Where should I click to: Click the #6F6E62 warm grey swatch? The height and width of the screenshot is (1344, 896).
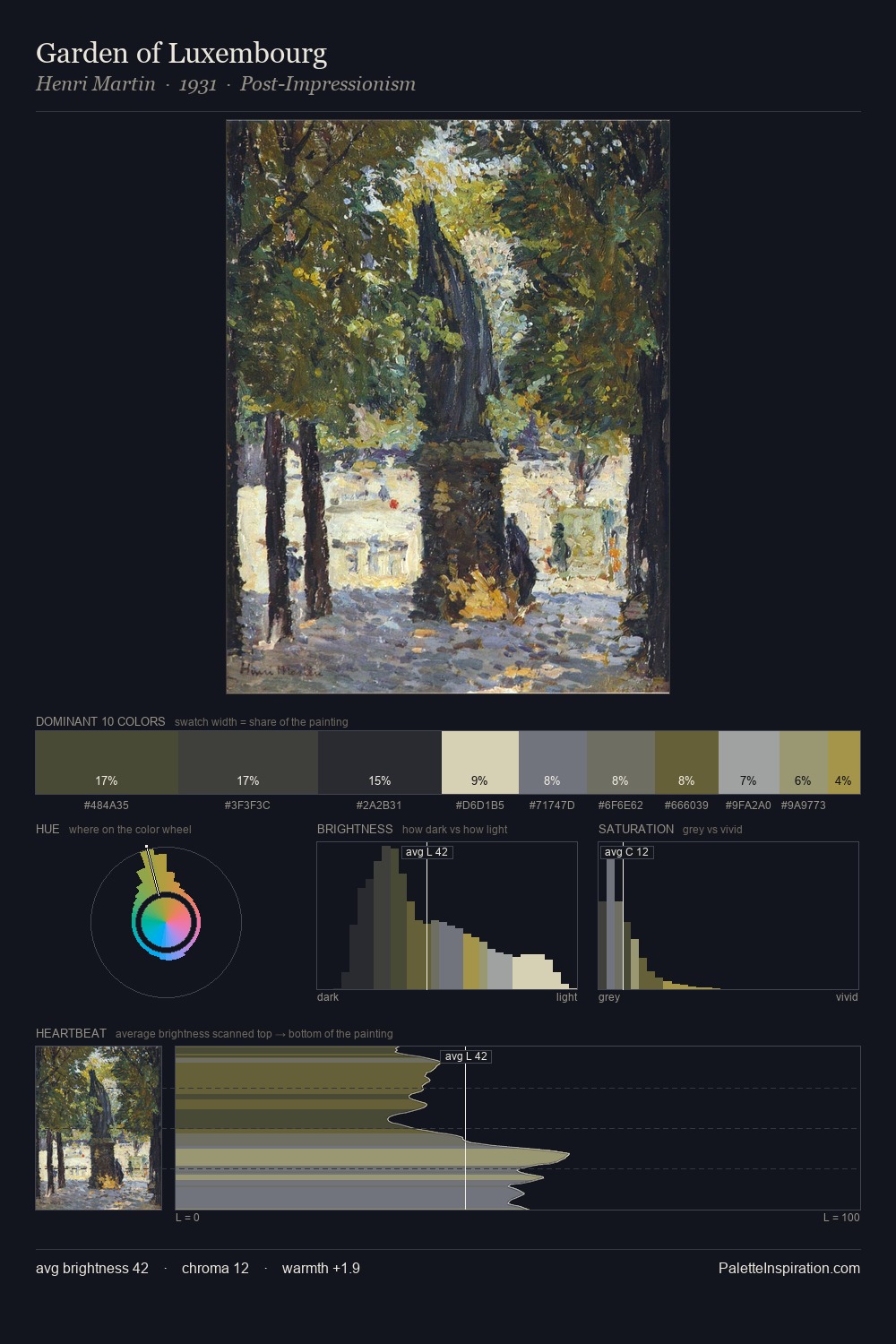tap(621, 762)
